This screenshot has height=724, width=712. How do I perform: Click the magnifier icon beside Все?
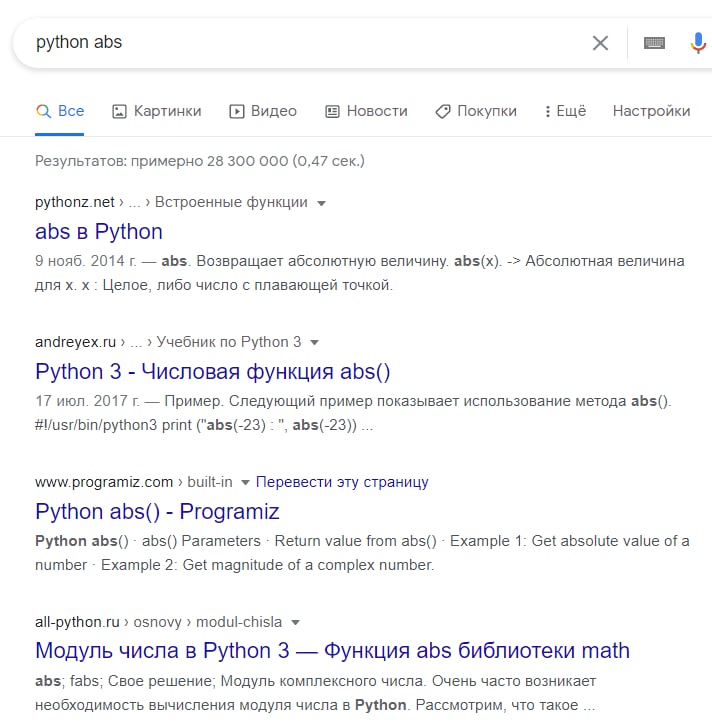(43, 111)
